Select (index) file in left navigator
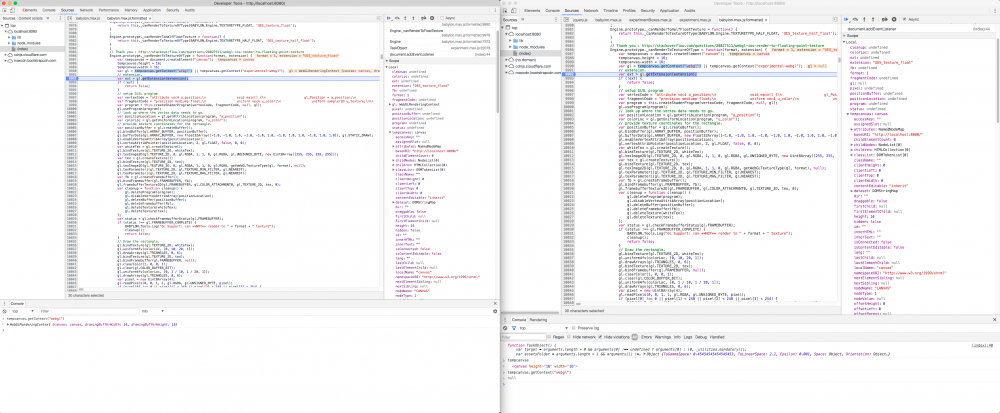Viewport: 1000px width, 413px height. tap(22, 49)
